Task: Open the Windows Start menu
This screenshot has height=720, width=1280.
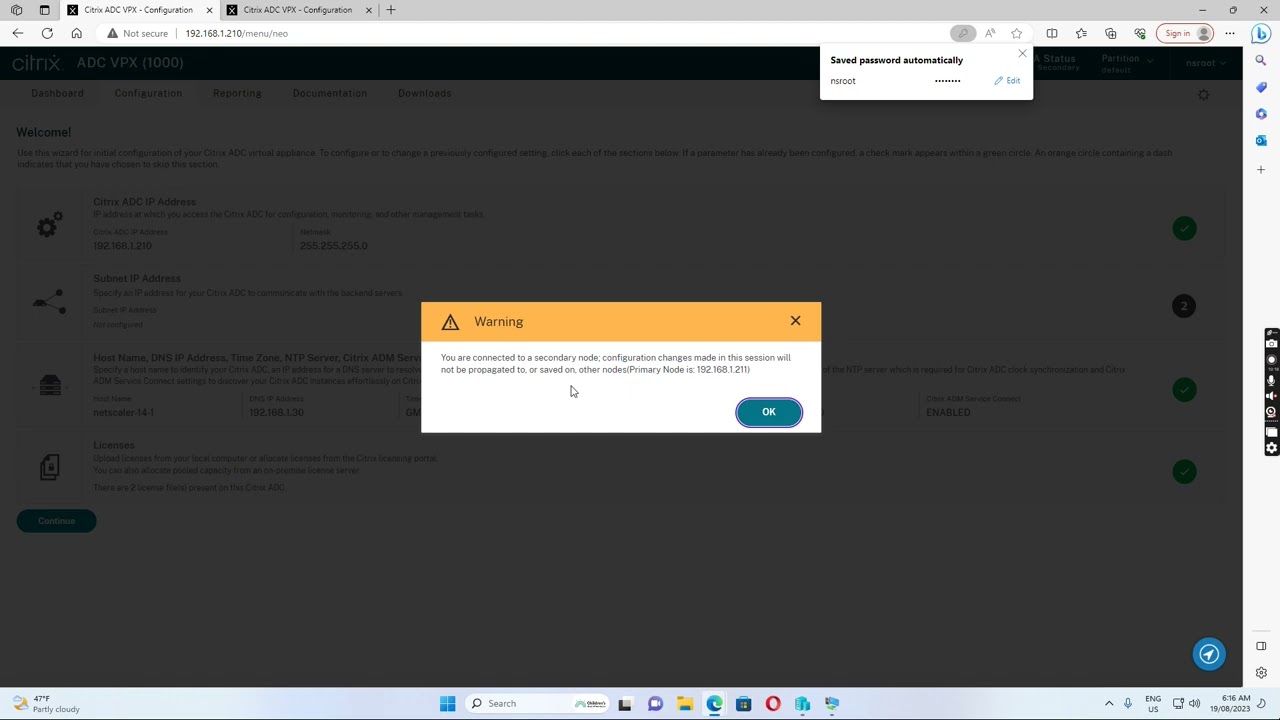Action: pos(447,703)
